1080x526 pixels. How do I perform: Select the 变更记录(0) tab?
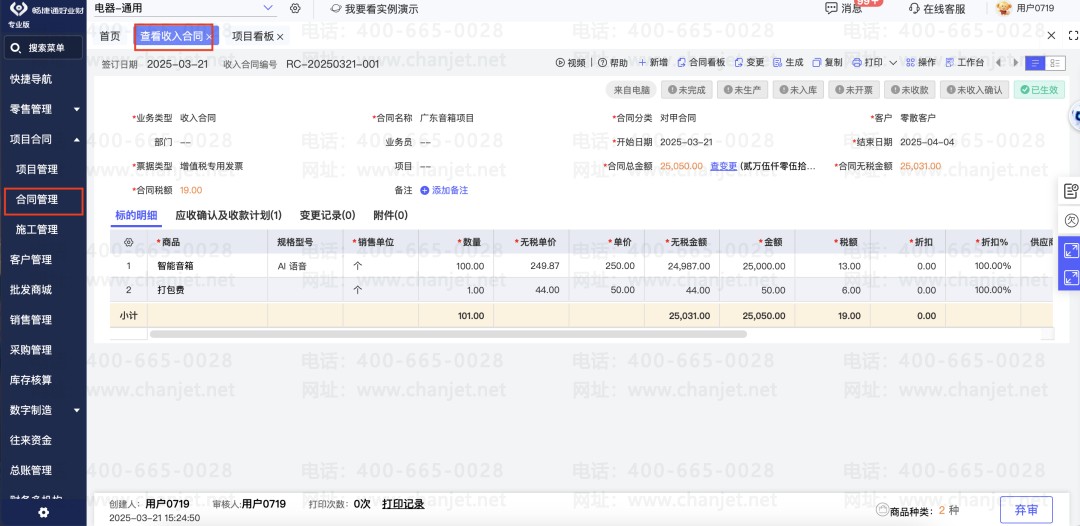(328, 215)
